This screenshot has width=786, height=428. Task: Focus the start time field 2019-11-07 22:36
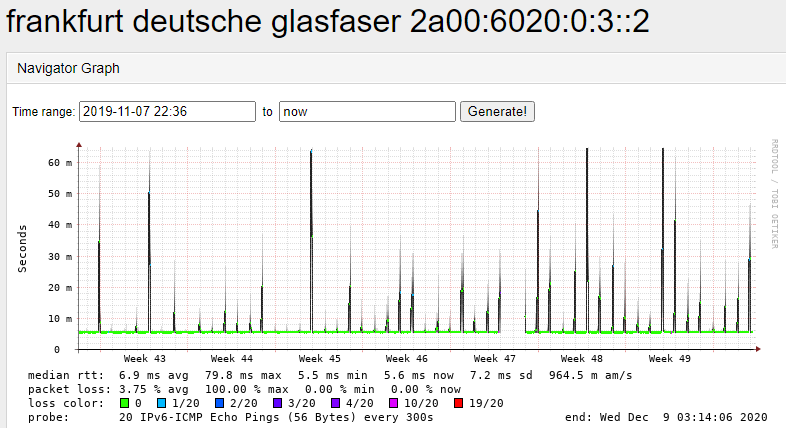tap(167, 111)
